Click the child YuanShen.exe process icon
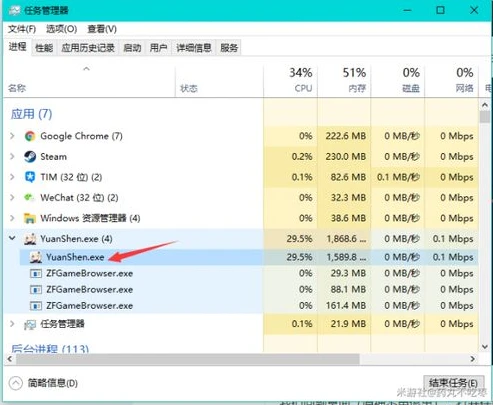The width and height of the screenshot is (493, 405). pos(36,257)
